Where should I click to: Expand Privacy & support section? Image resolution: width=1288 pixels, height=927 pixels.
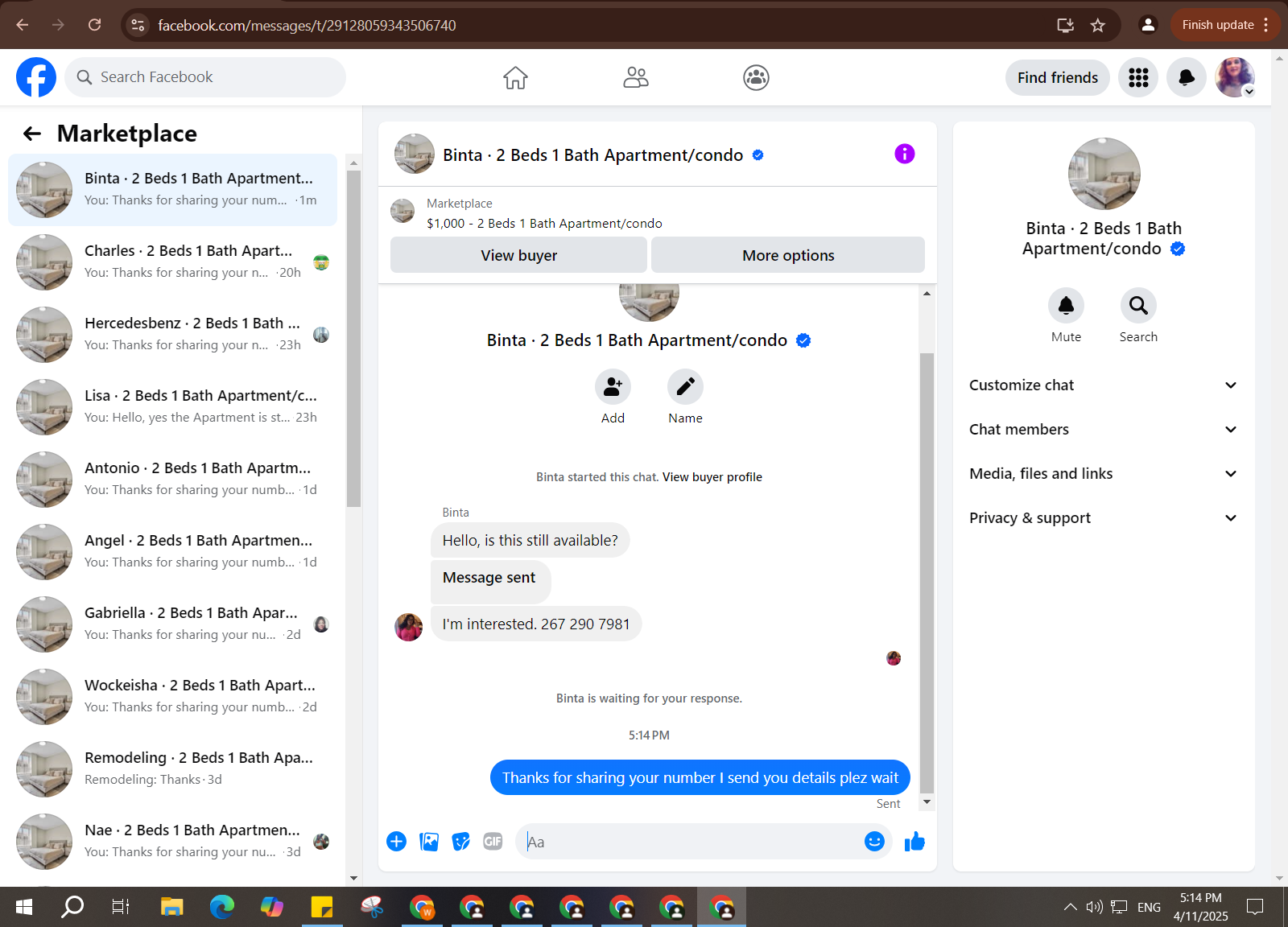(x=1103, y=518)
